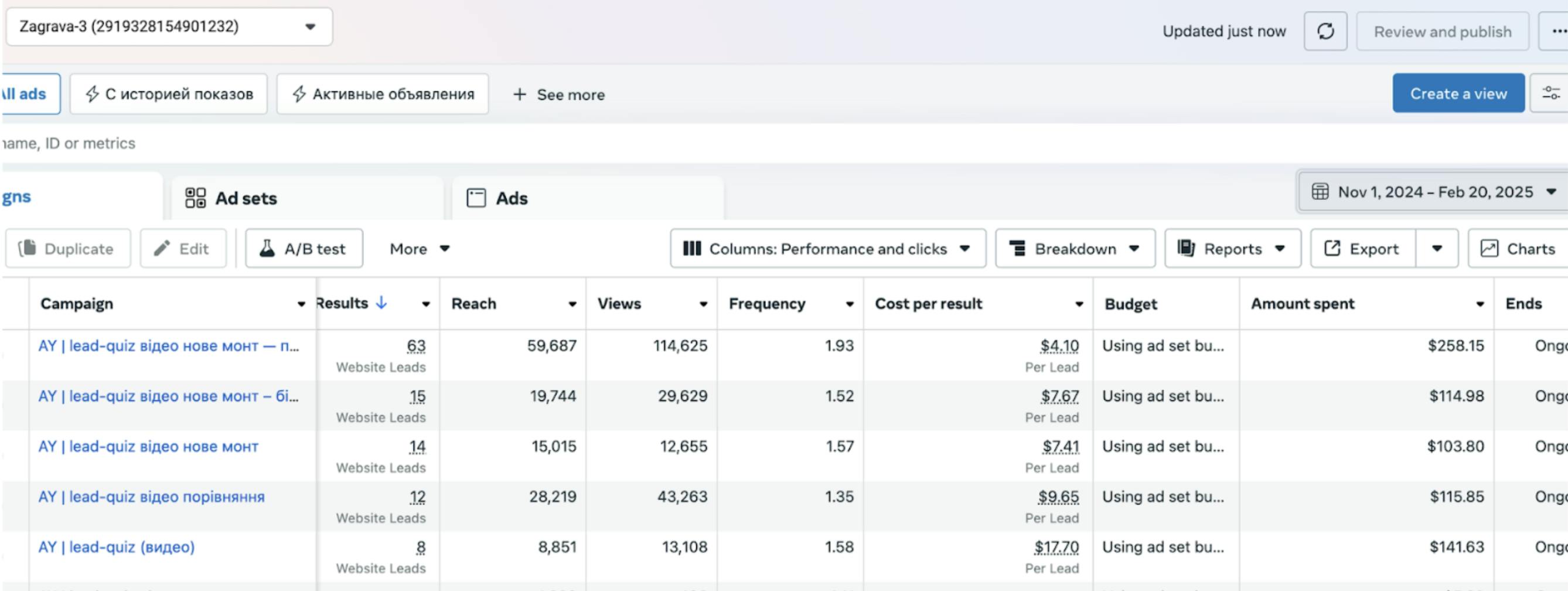
Task: Open Columns: Performance and clicks dropdown
Action: [827, 249]
